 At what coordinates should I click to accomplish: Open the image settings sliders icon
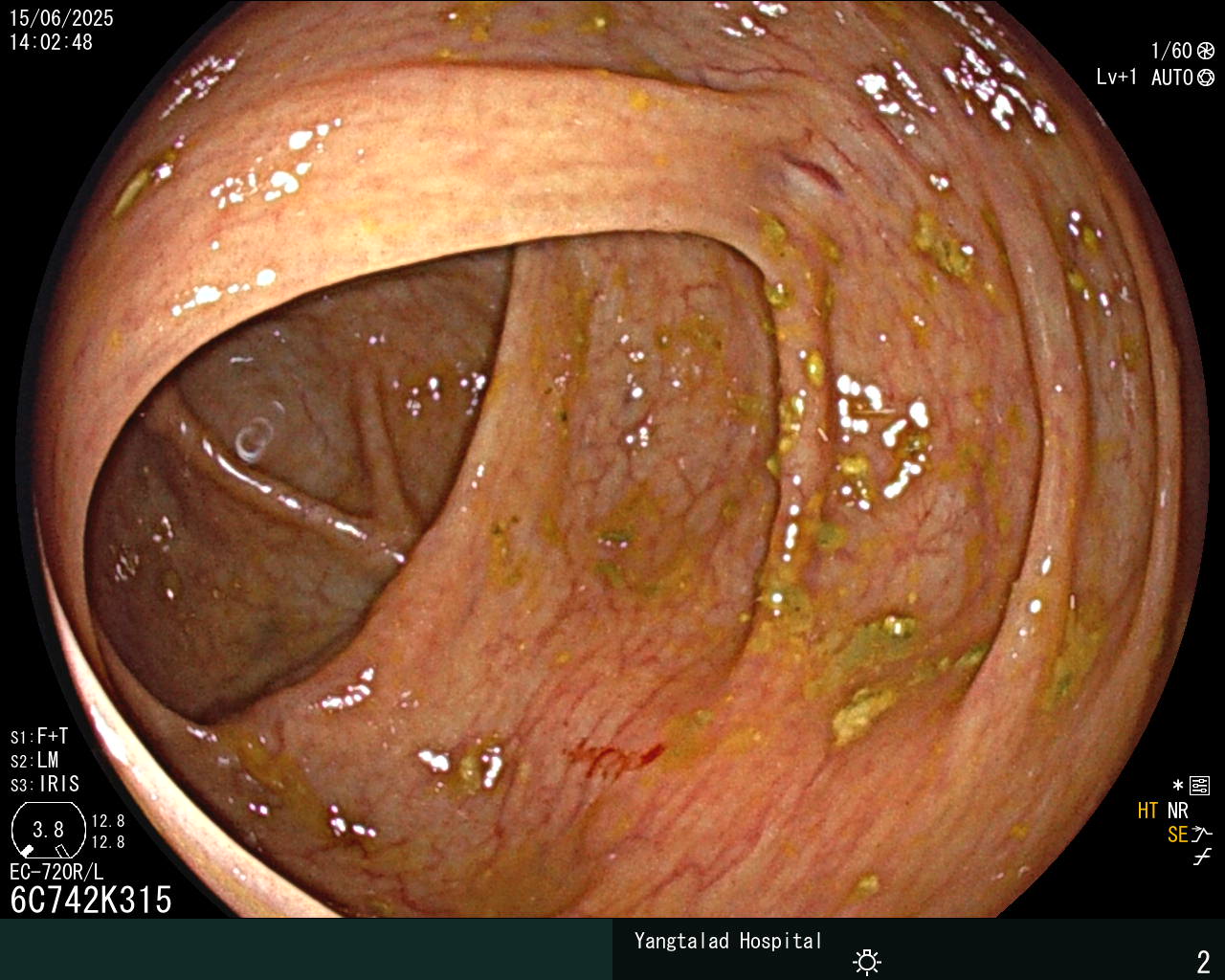tap(1199, 787)
